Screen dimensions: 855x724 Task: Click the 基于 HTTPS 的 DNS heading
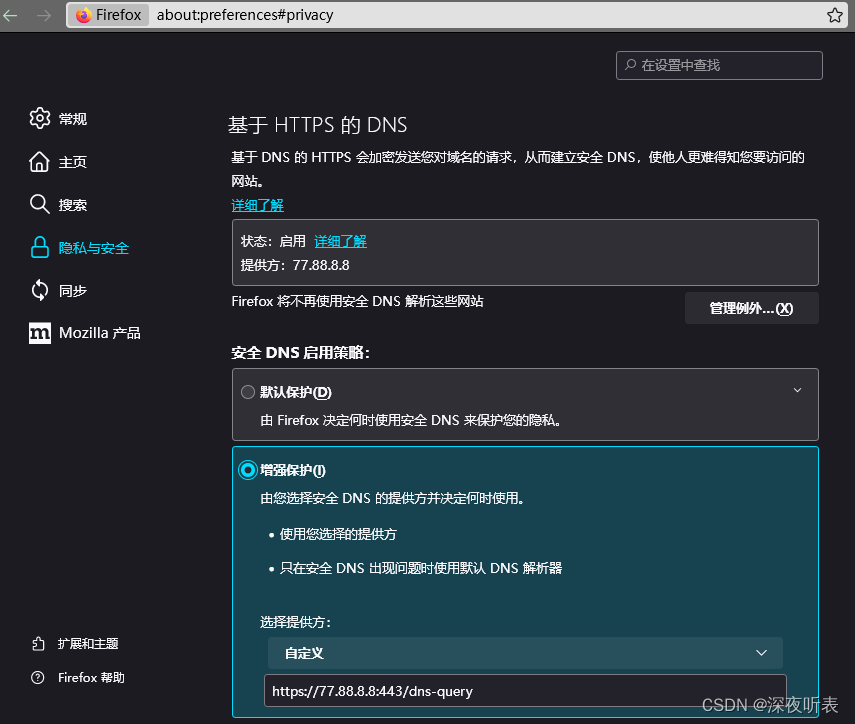point(317,125)
